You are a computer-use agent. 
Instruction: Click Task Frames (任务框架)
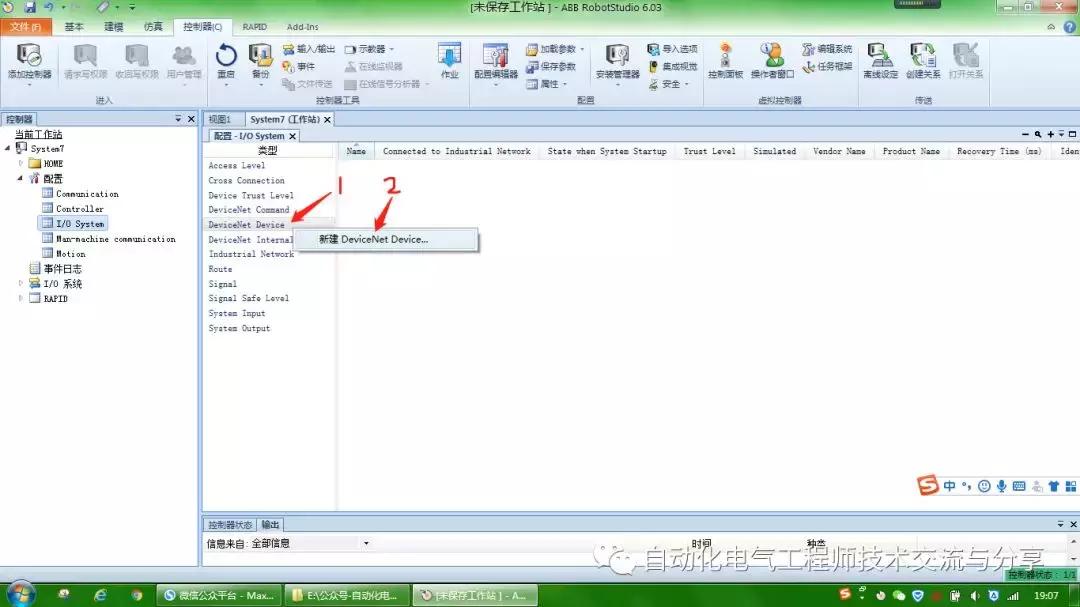point(827,66)
